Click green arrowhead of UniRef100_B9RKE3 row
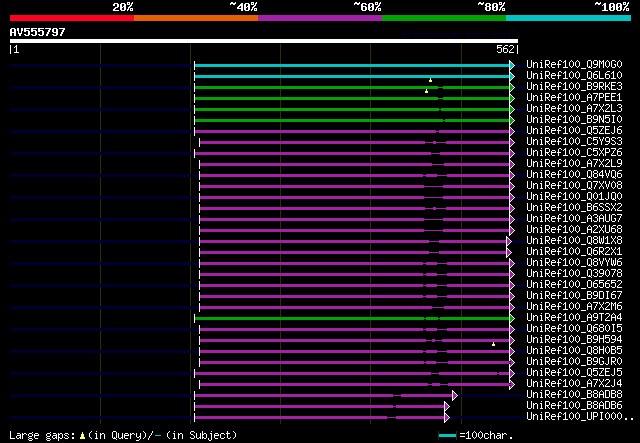This screenshot has height=443, width=640. [512, 87]
